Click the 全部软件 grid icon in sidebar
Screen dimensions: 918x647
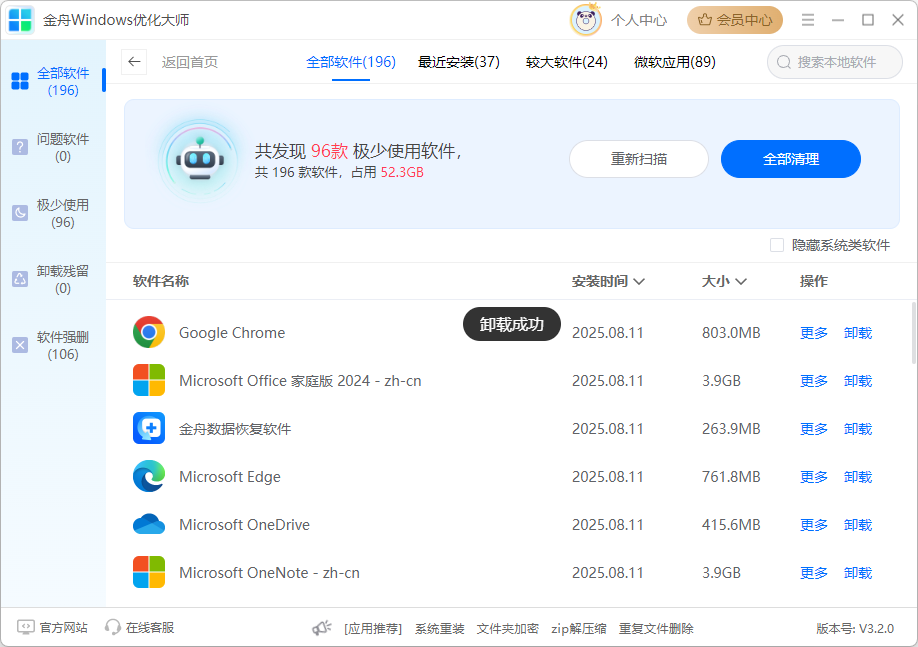point(20,81)
